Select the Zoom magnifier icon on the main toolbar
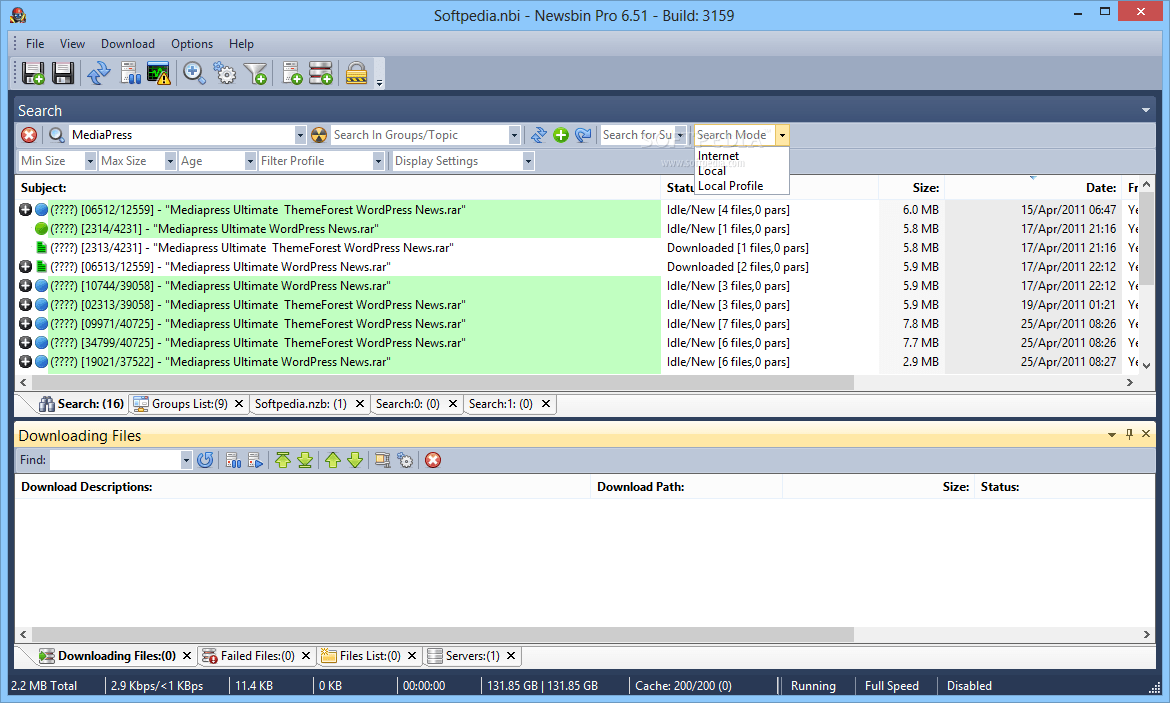1170x703 pixels. [x=193, y=73]
